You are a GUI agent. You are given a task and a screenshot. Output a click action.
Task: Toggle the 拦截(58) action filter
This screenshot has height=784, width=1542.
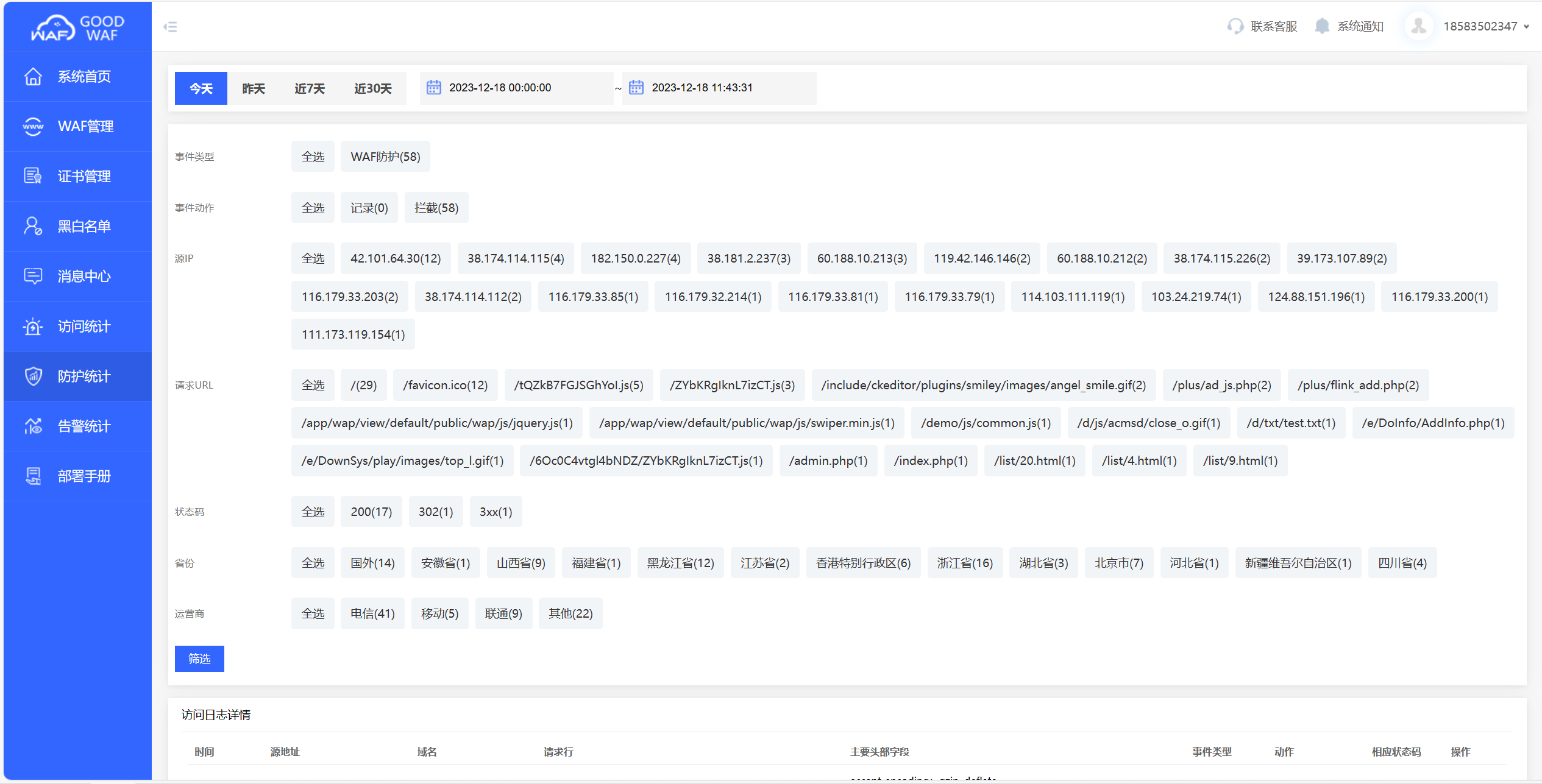pos(436,208)
